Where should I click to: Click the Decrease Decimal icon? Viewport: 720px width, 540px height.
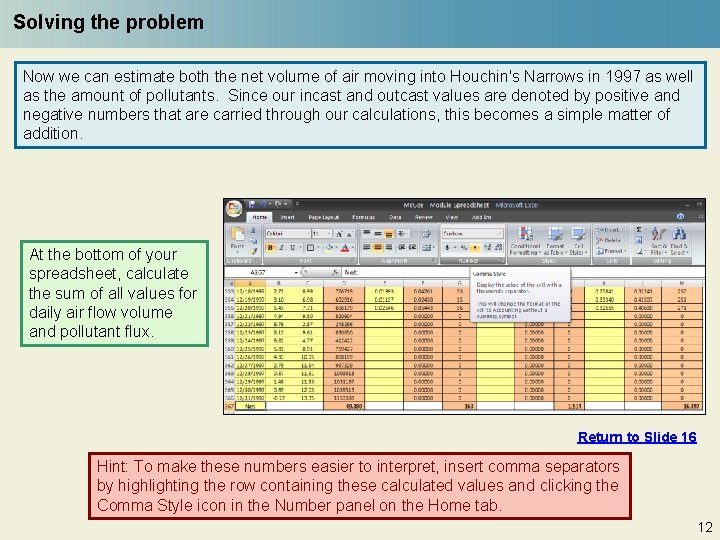[x=498, y=247]
